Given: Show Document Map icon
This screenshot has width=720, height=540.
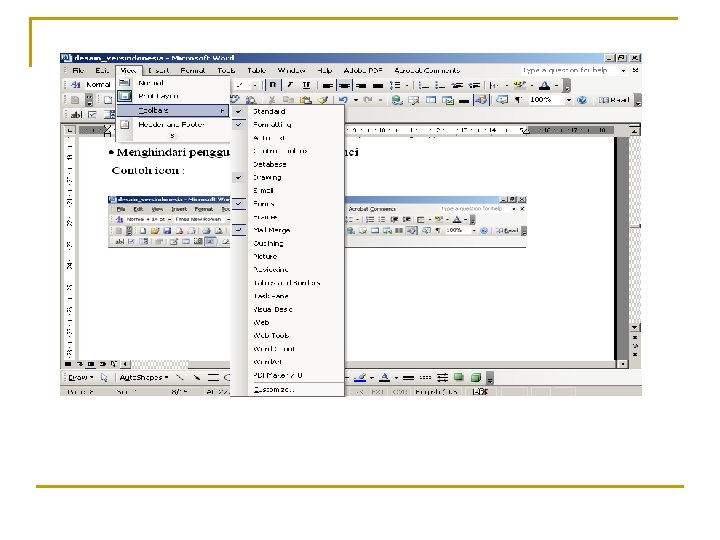Looking at the screenshot, I should (501, 100).
